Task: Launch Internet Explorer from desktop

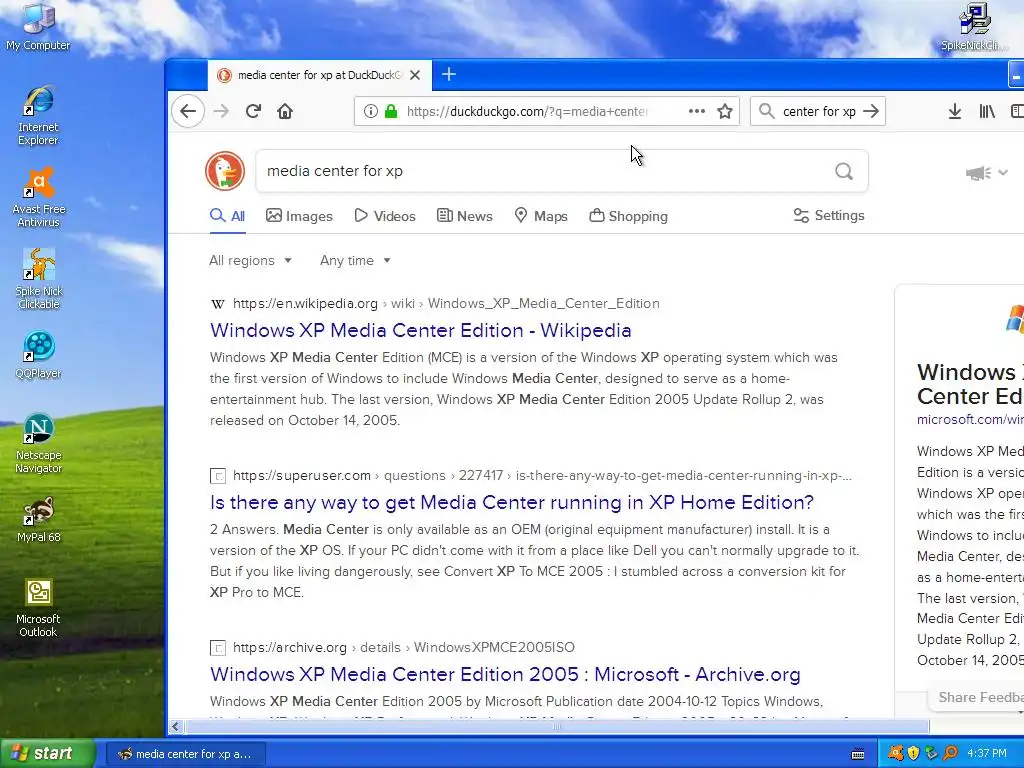Action: click(38, 115)
